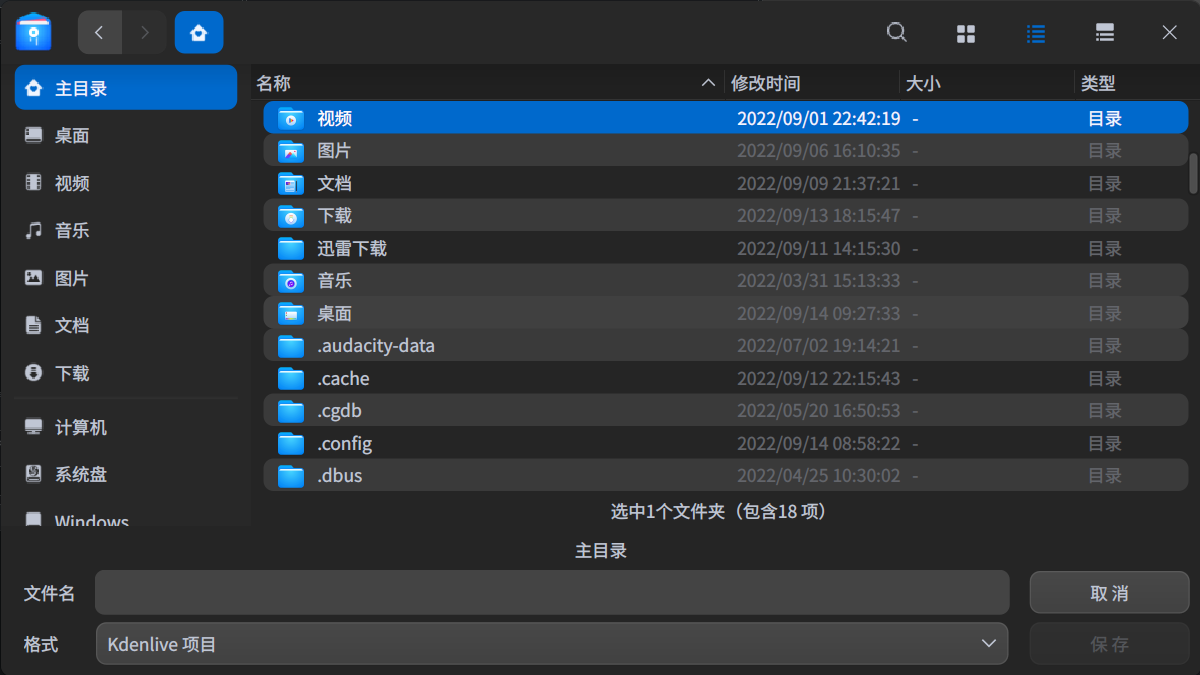Click the 音乐 folder icon in file list
The width and height of the screenshot is (1200, 675).
[x=291, y=281]
